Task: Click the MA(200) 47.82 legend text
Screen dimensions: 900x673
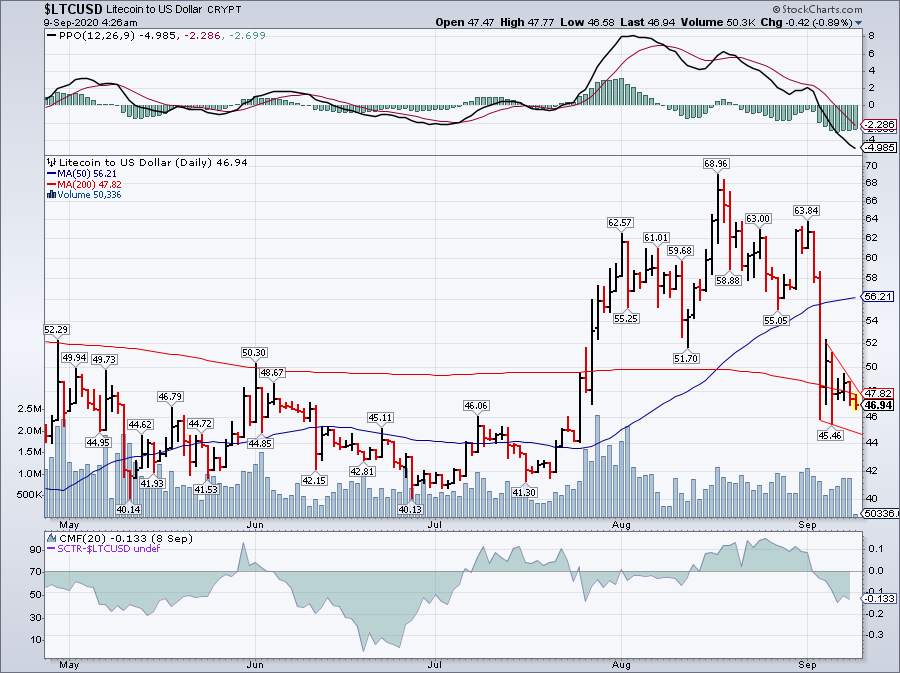Action: coord(89,185)
